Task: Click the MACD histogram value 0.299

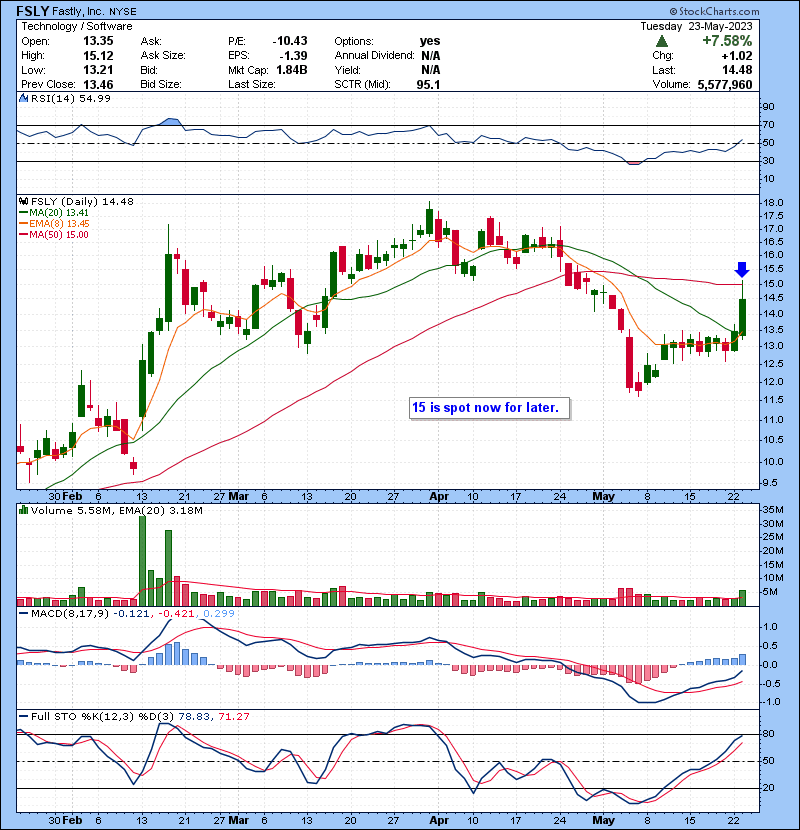Action: pyautogui.click(x=219, y=614)
